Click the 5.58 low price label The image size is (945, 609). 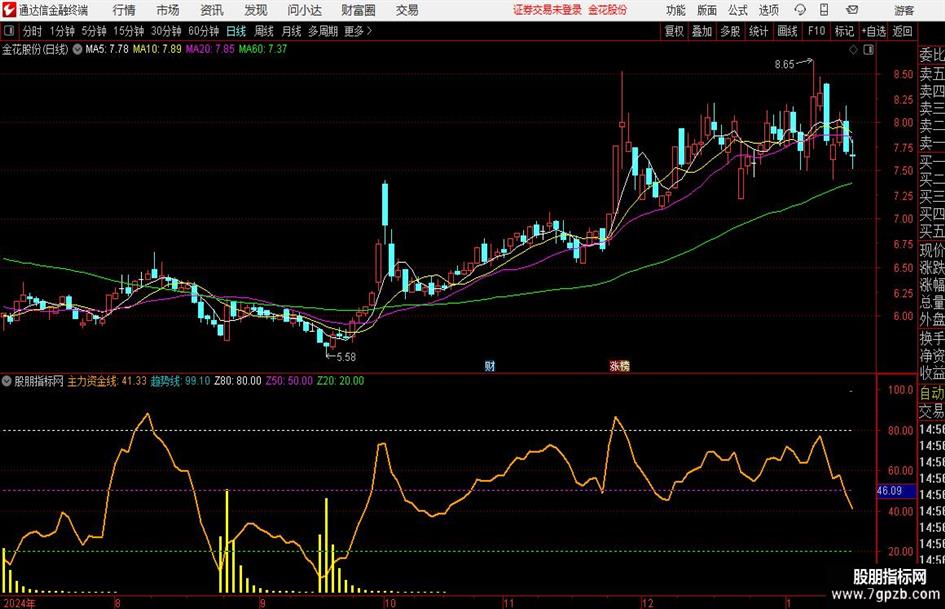point(346,357)
